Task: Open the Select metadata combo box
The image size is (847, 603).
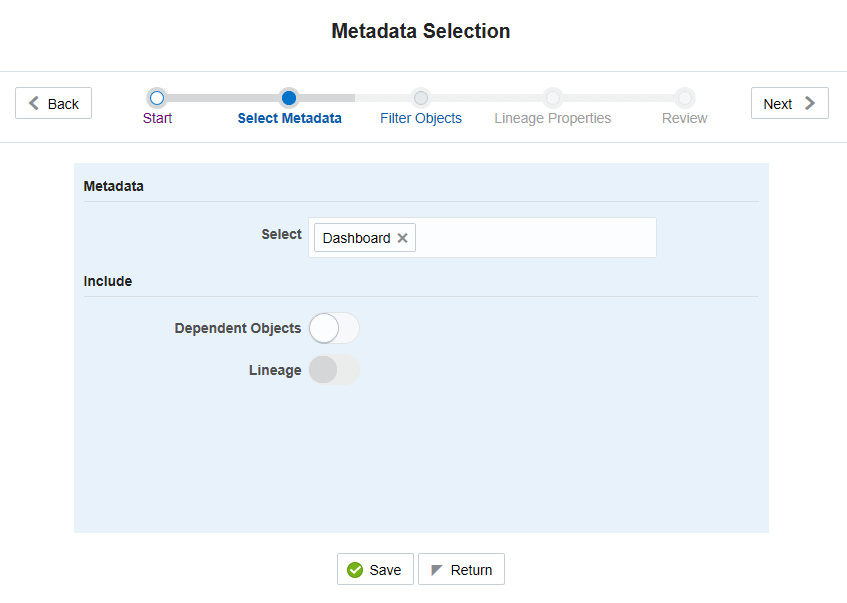Action: pyautogui.click(x=535, y=238)
